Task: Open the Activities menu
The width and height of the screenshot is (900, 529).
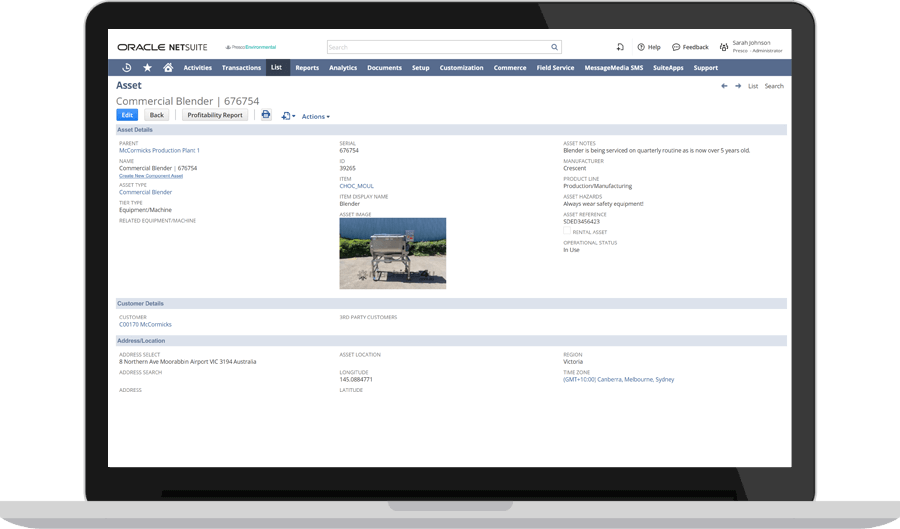Action: [197, 68]
